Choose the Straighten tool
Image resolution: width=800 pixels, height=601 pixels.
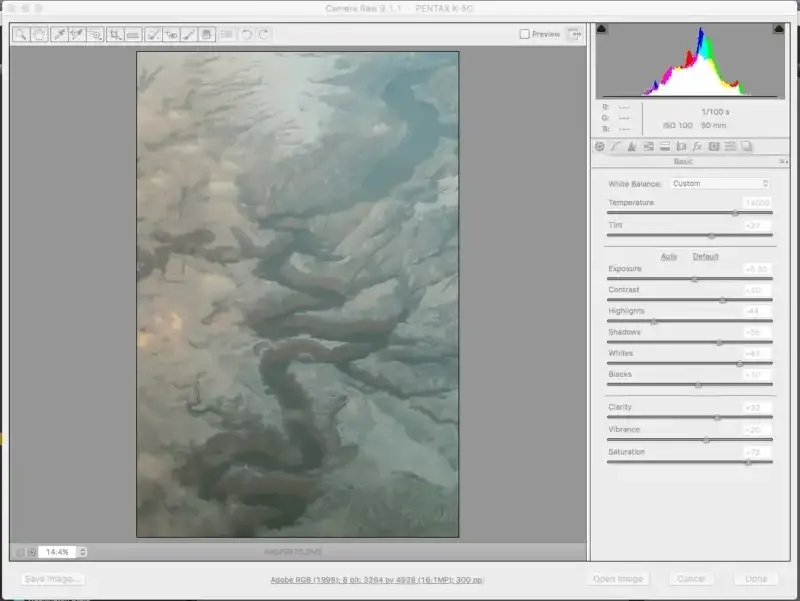[133, 34]
